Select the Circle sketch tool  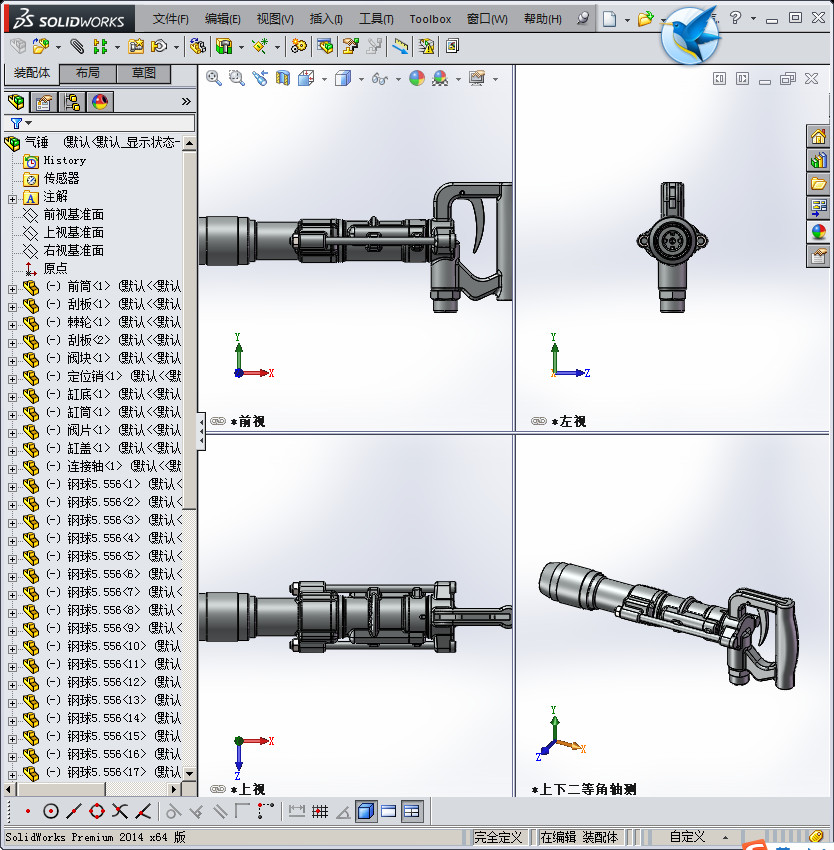pyautogui.click(x=49, y=811)
